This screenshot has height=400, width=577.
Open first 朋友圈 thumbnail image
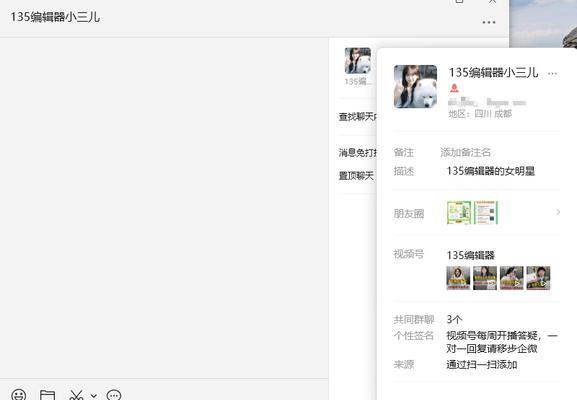(x=459, y=212)
